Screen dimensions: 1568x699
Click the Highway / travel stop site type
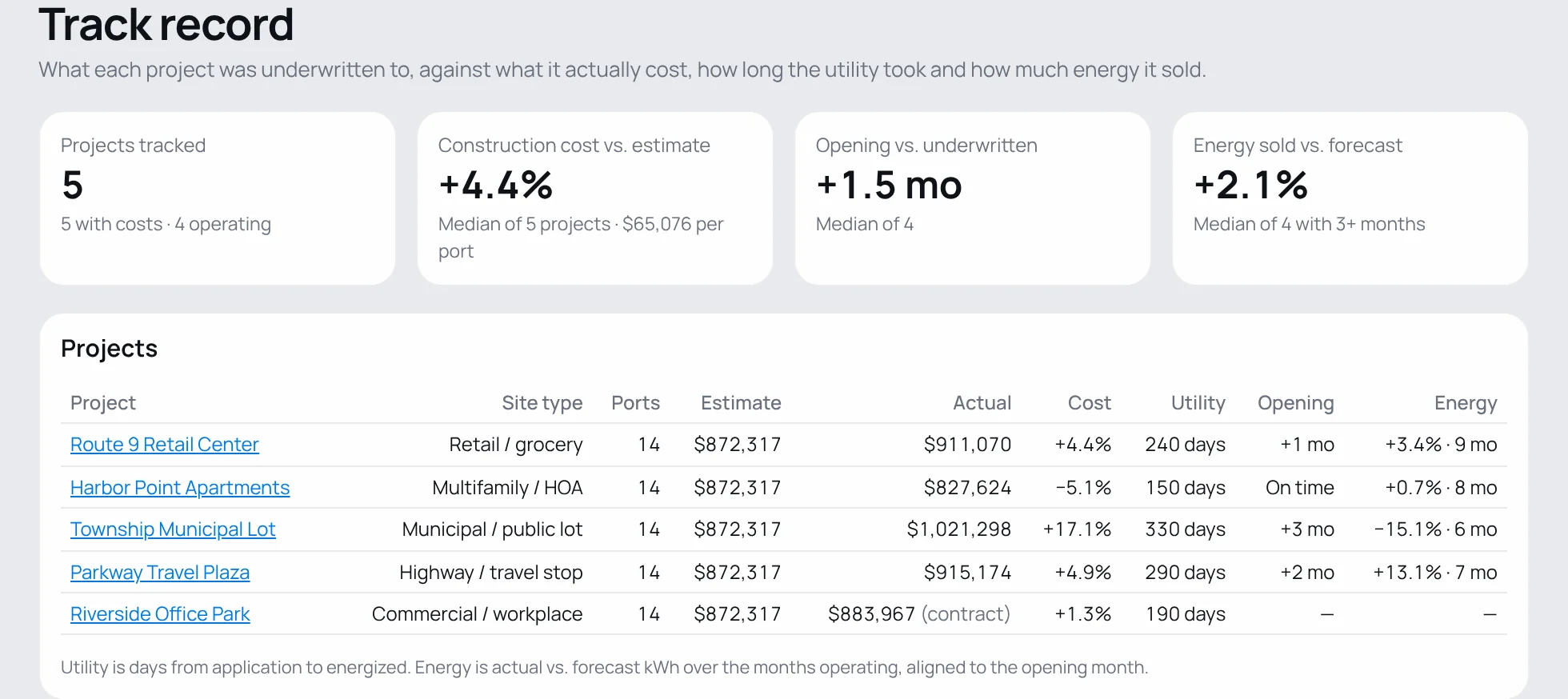pos(491,573)
